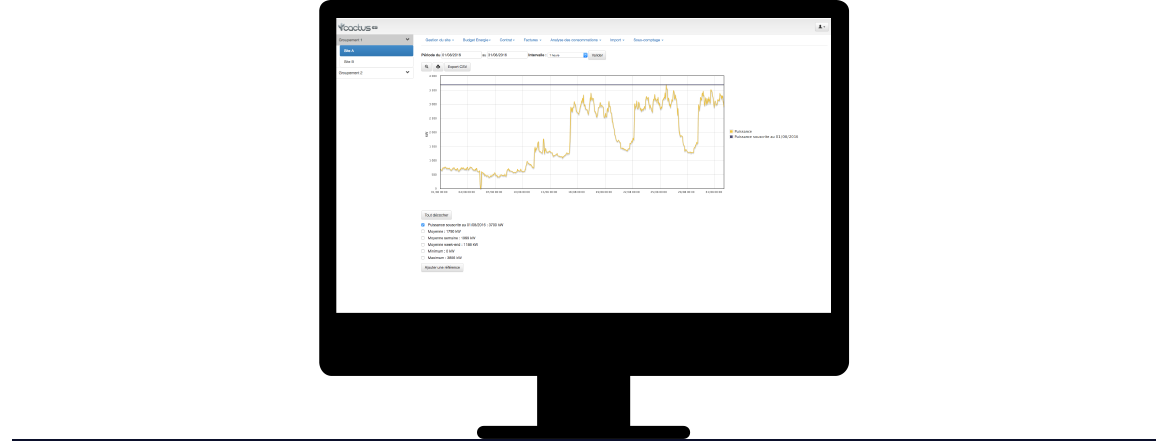Click the Puissance legend label

(743, 131)
